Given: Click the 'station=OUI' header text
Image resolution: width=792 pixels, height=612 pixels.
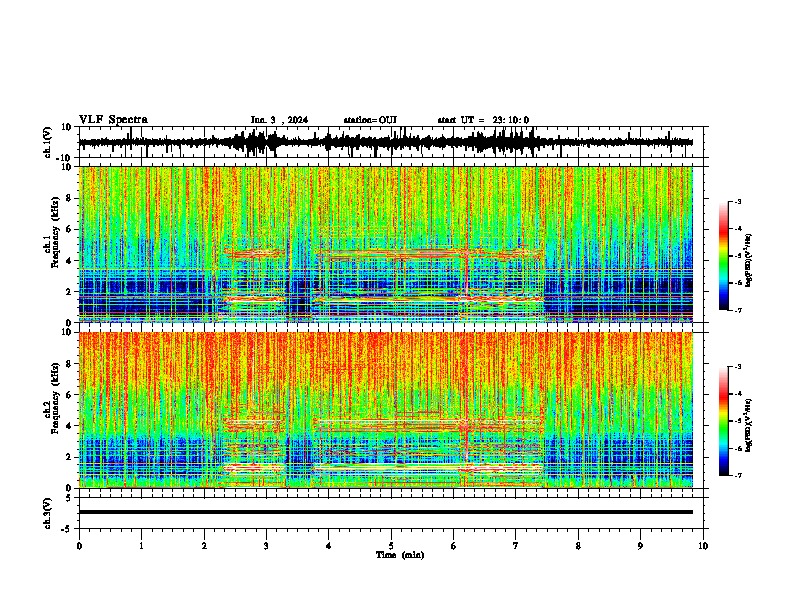Looking at the screenshot, I should tap(370, 120).
